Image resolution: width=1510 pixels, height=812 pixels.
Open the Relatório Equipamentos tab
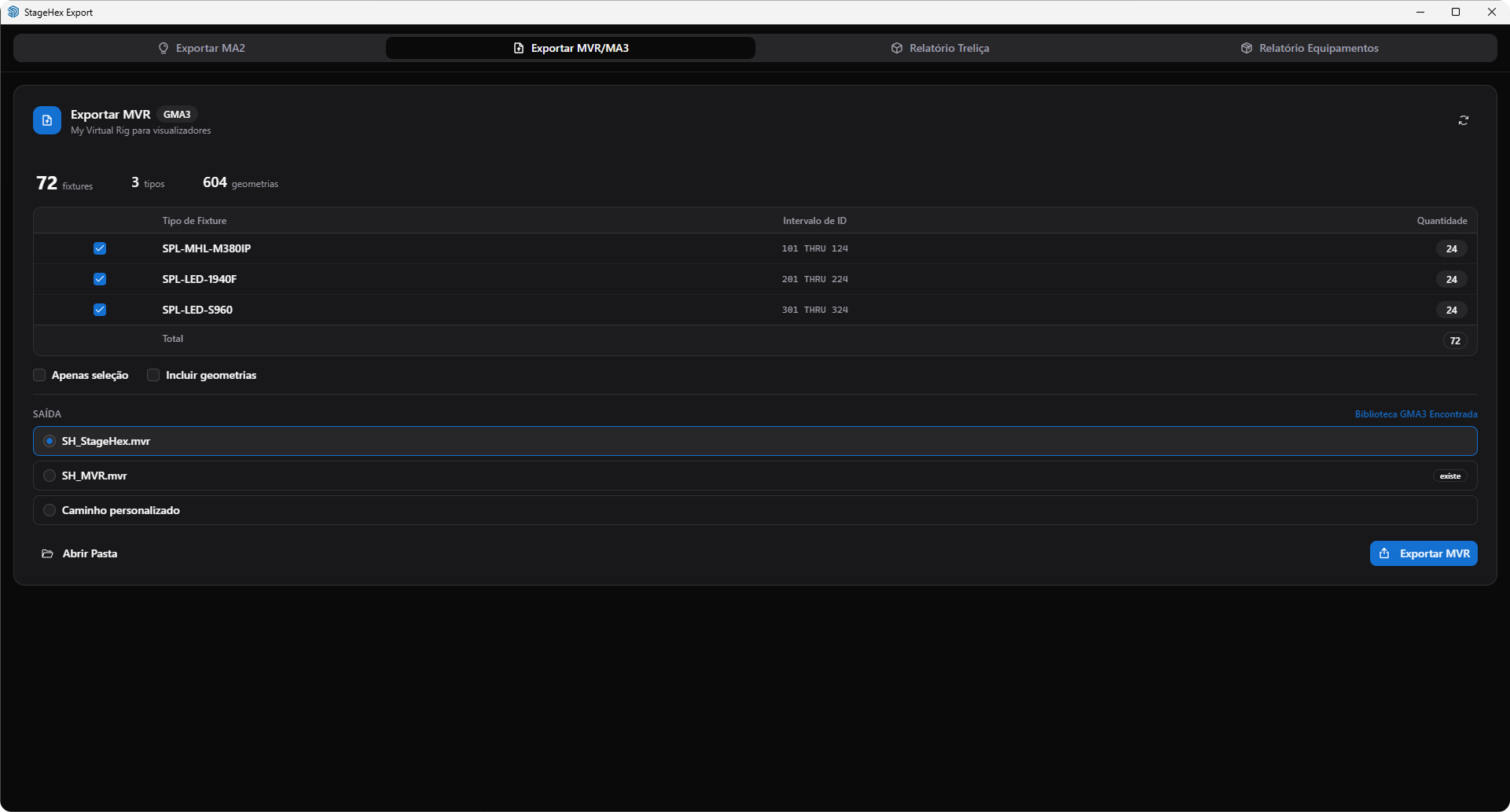(1310, 48)
